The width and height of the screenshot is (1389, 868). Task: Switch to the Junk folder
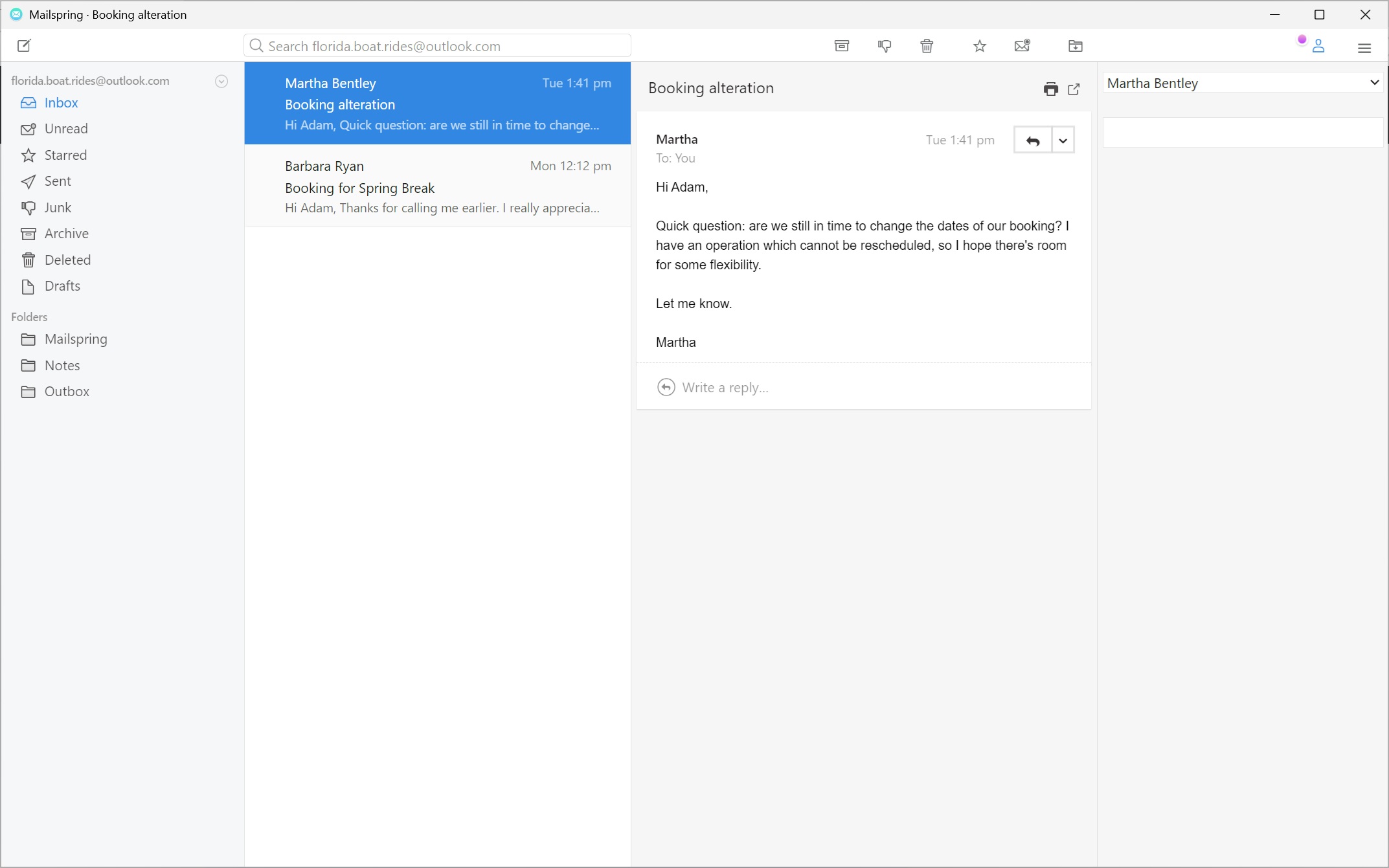click(x=58, y=207)
